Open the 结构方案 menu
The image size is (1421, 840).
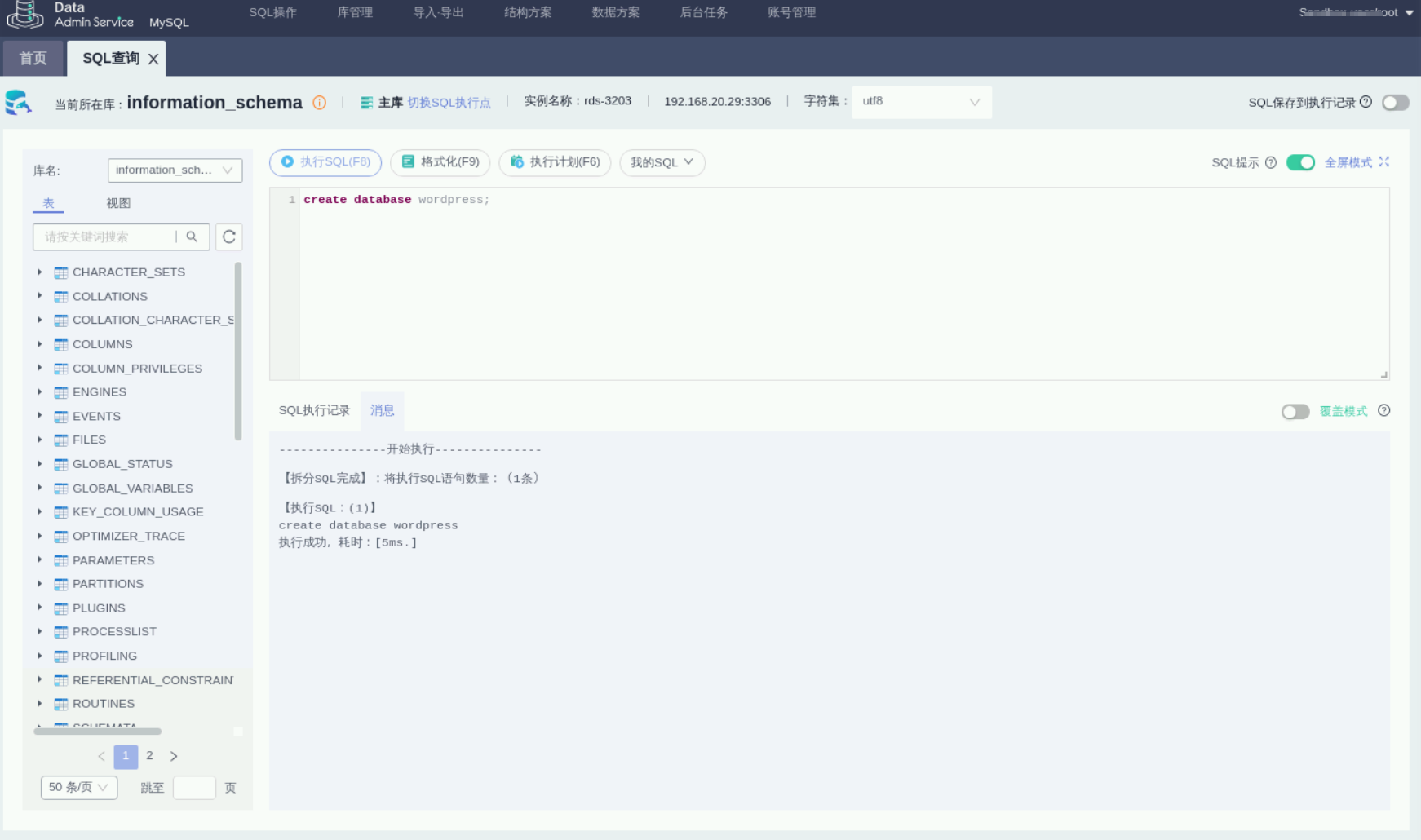pos(528,13)
